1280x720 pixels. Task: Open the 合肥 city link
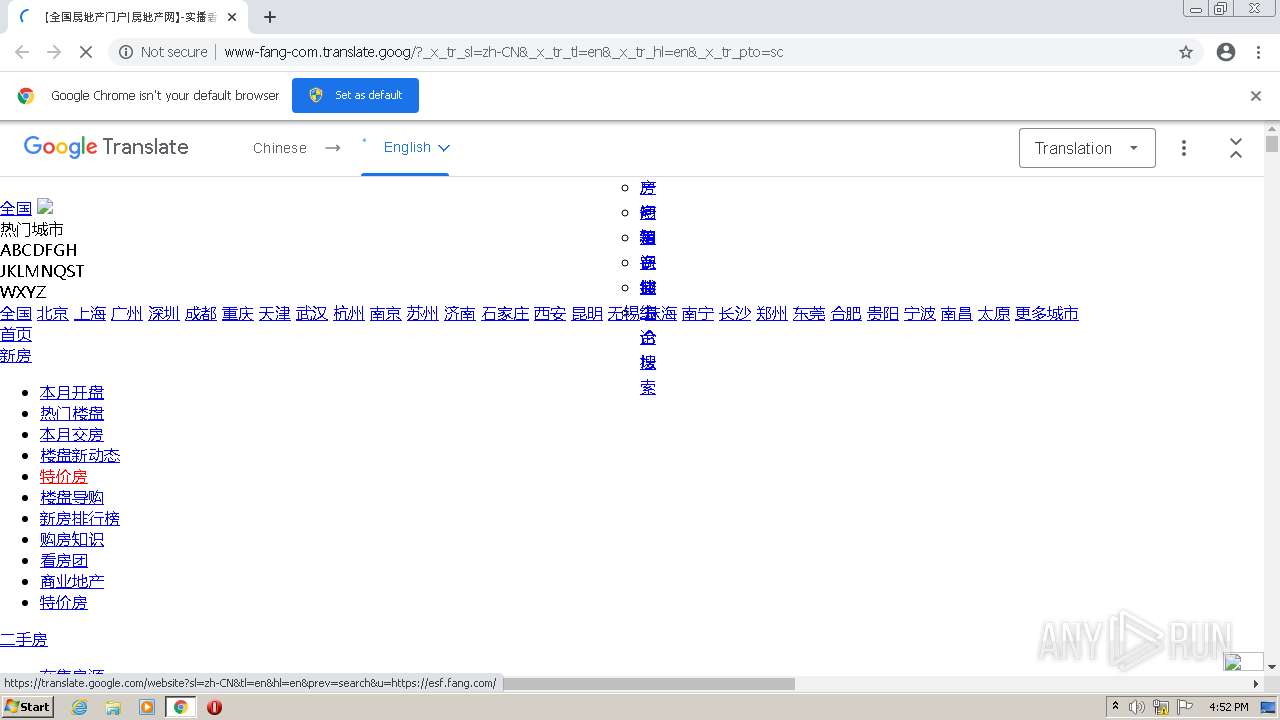pyautogui.click(x=846, y=313)
